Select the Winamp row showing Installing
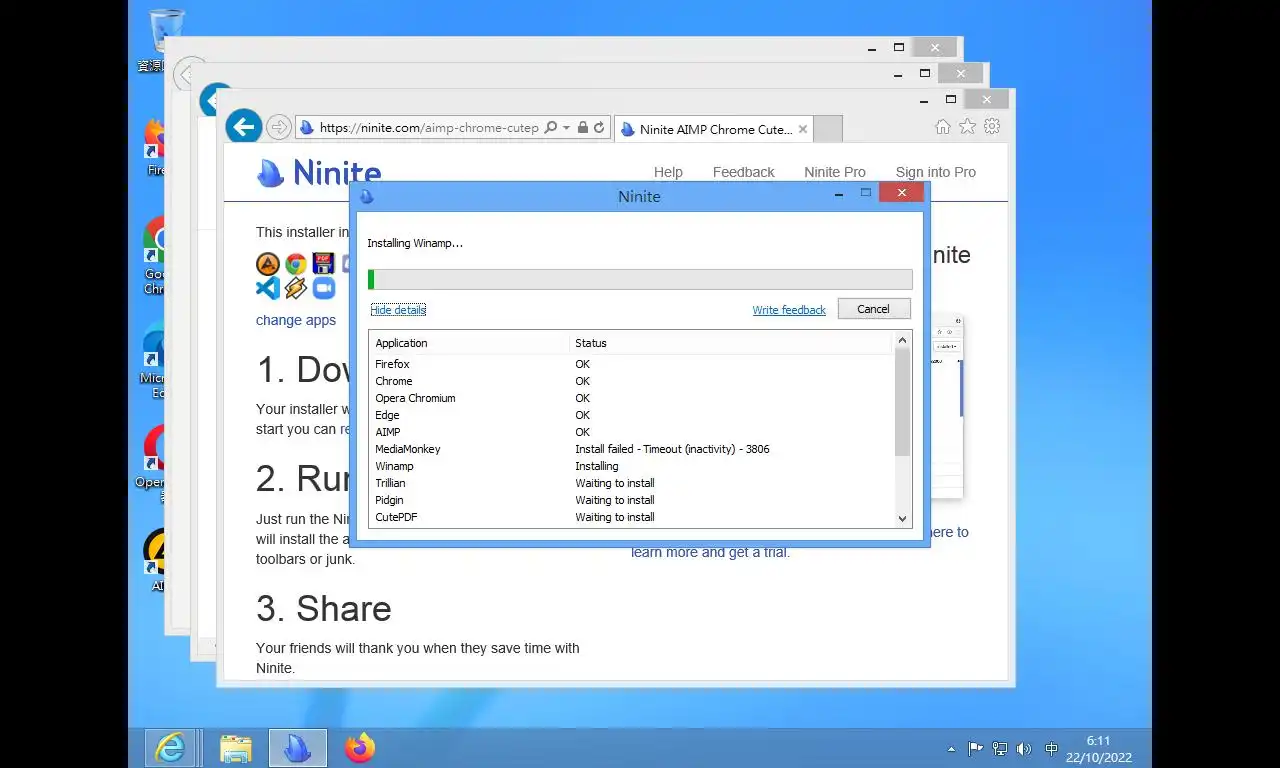Viewport: 1280px width, 768px height. coord(631,466)
